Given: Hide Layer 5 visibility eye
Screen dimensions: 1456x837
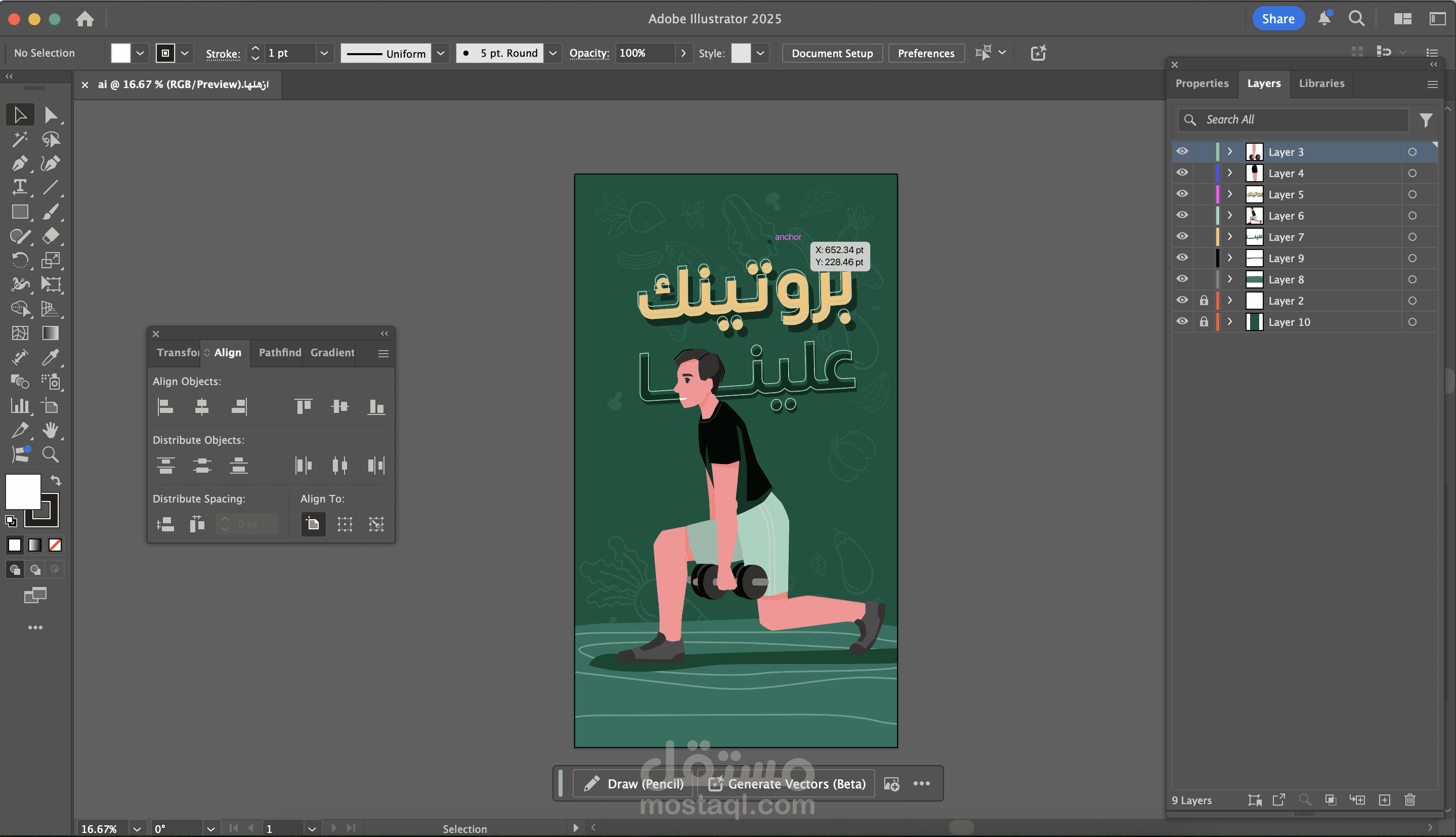Looking at the screenshot, I should click(x=1182, y=194).
